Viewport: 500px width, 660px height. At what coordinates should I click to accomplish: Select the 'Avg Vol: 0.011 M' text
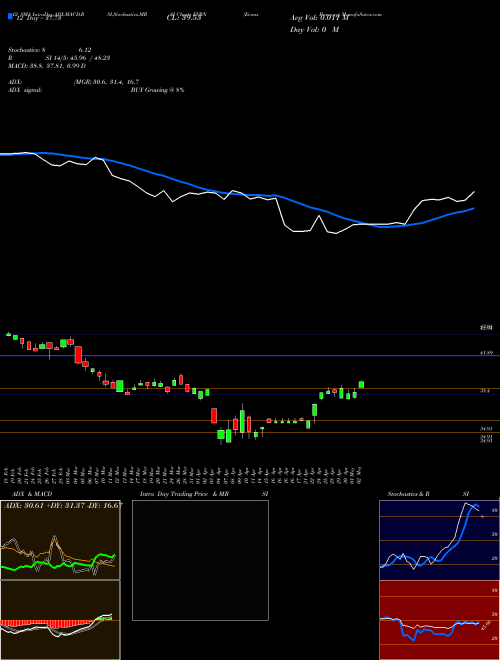pos(319,18)
